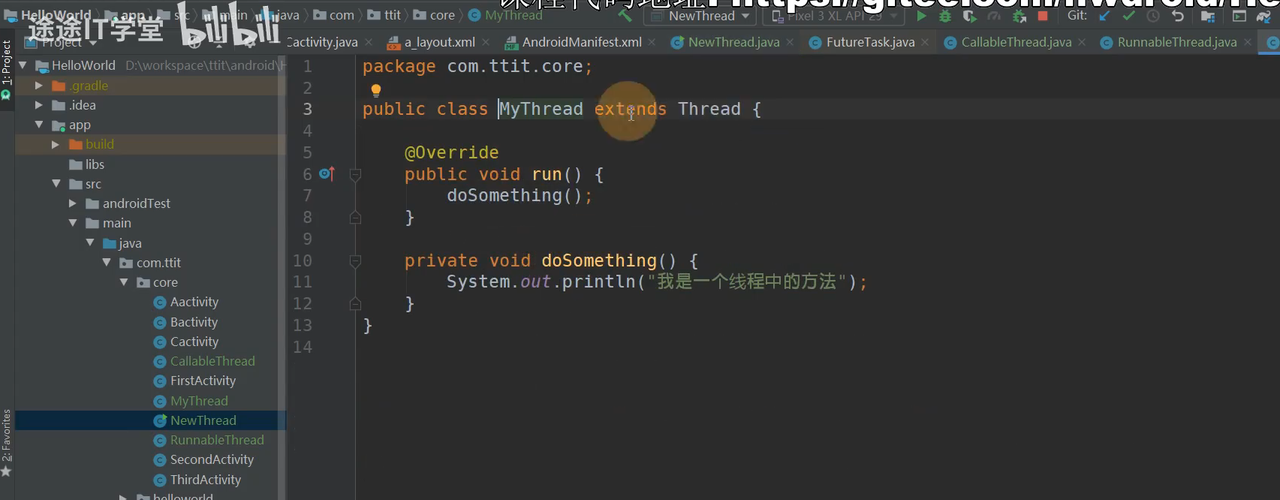1280x500 pixels.
Task: Expand the .gradle folder arrow
Action: [x=38, y=86]
